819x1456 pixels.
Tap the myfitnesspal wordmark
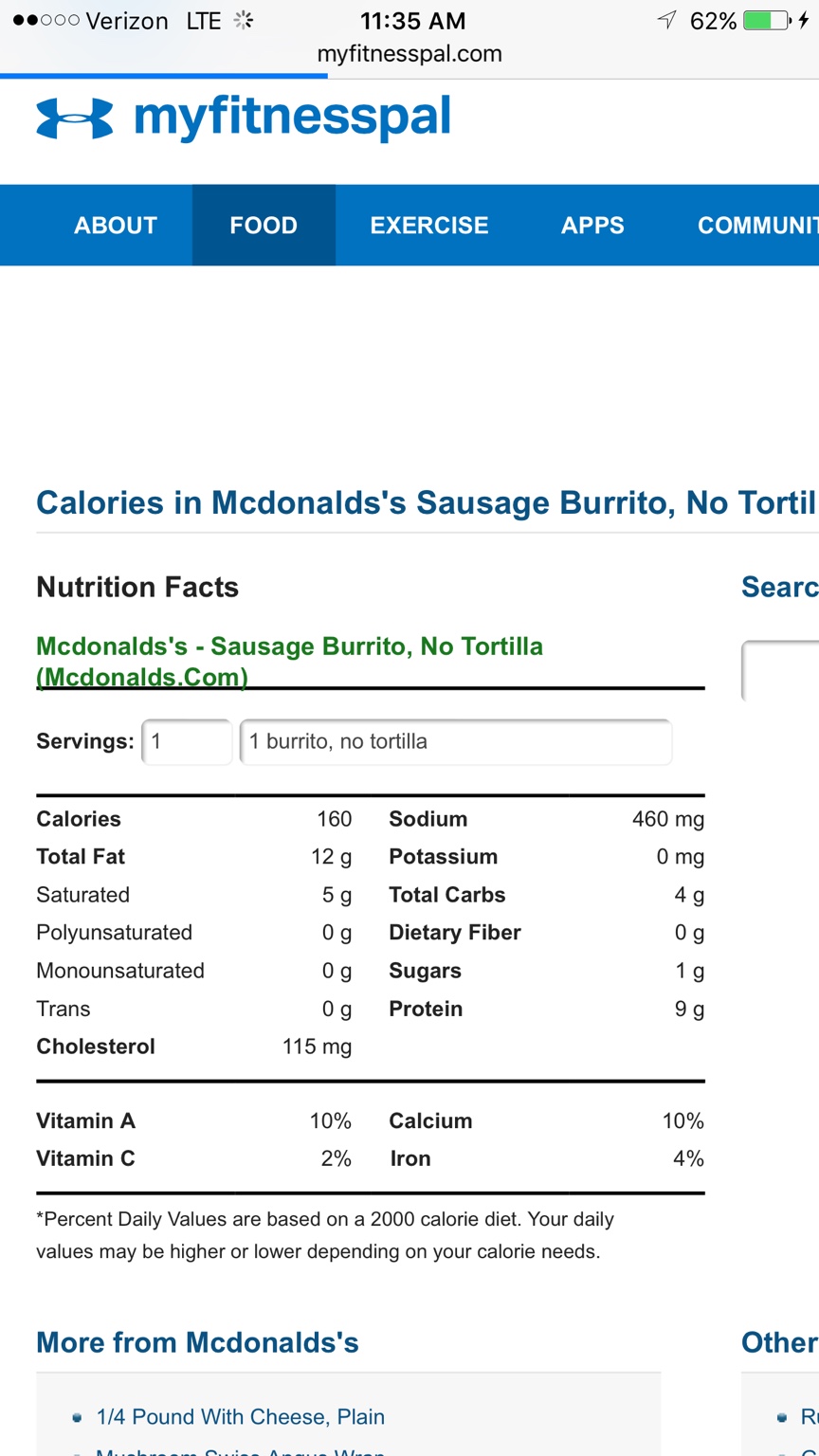(x=292, y=119)
